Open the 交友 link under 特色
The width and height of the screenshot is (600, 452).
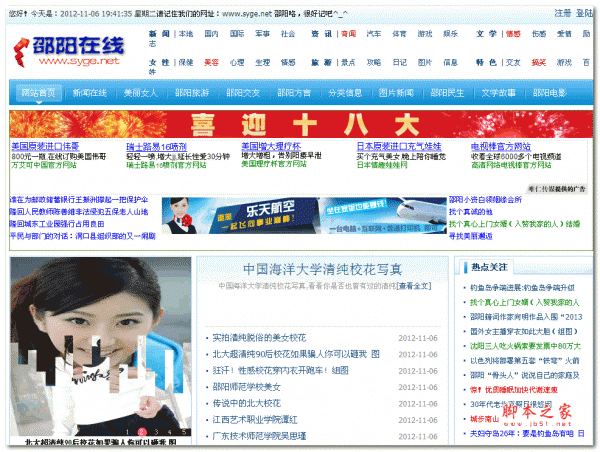(513, 62)
